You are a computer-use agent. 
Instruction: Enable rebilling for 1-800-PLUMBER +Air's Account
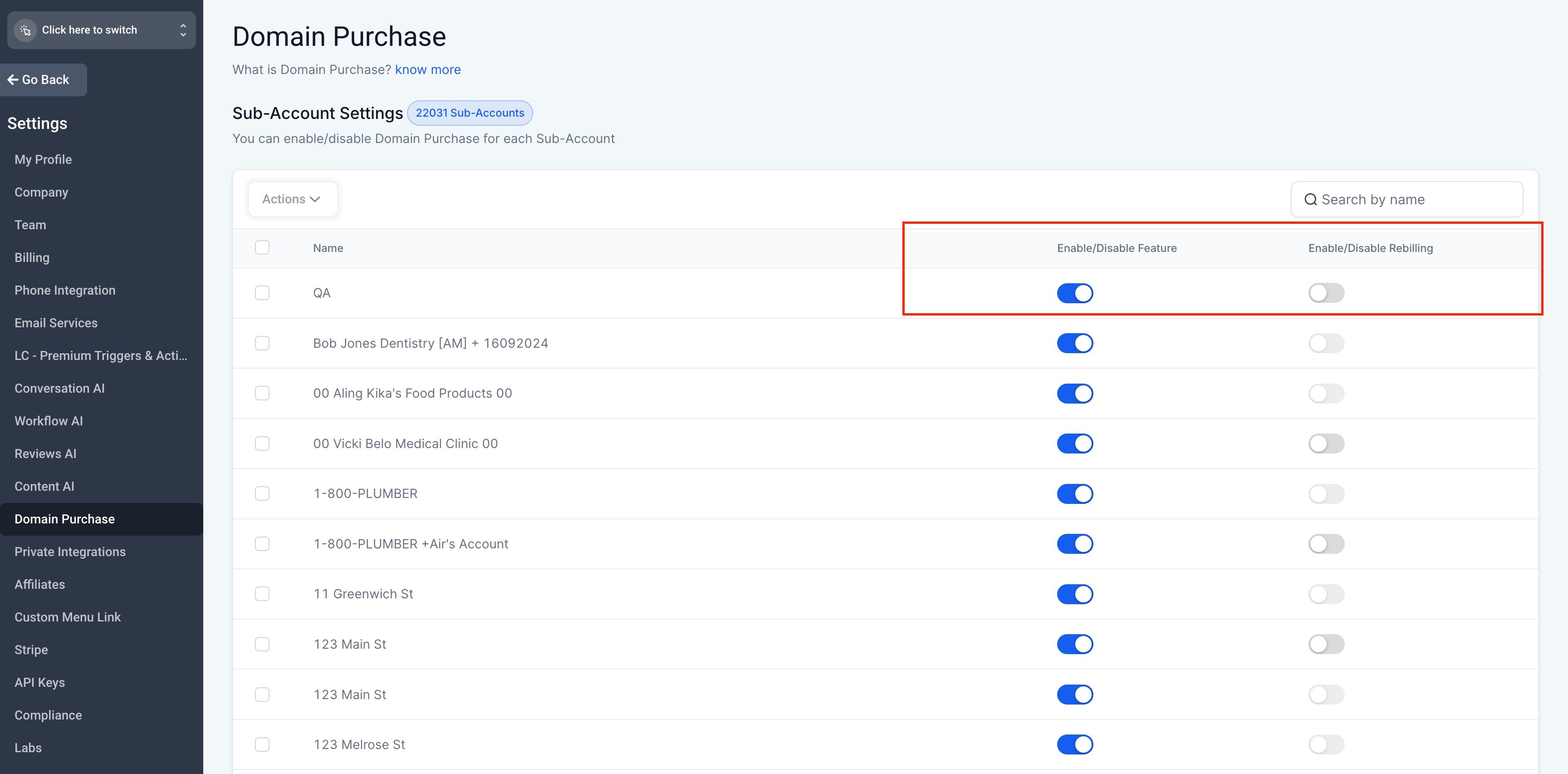[1326, 544]
